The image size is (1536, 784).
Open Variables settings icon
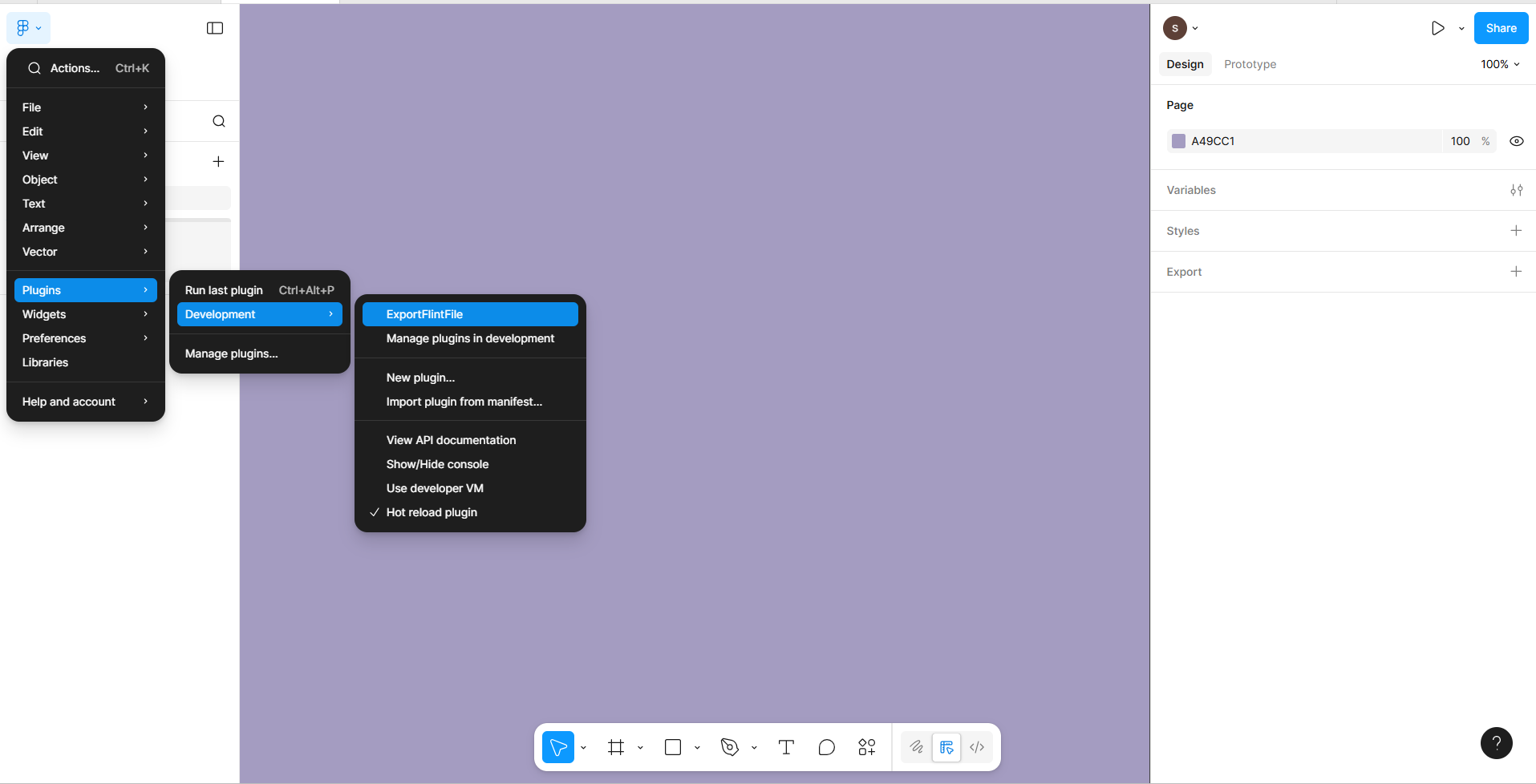tap(1516, 190)
